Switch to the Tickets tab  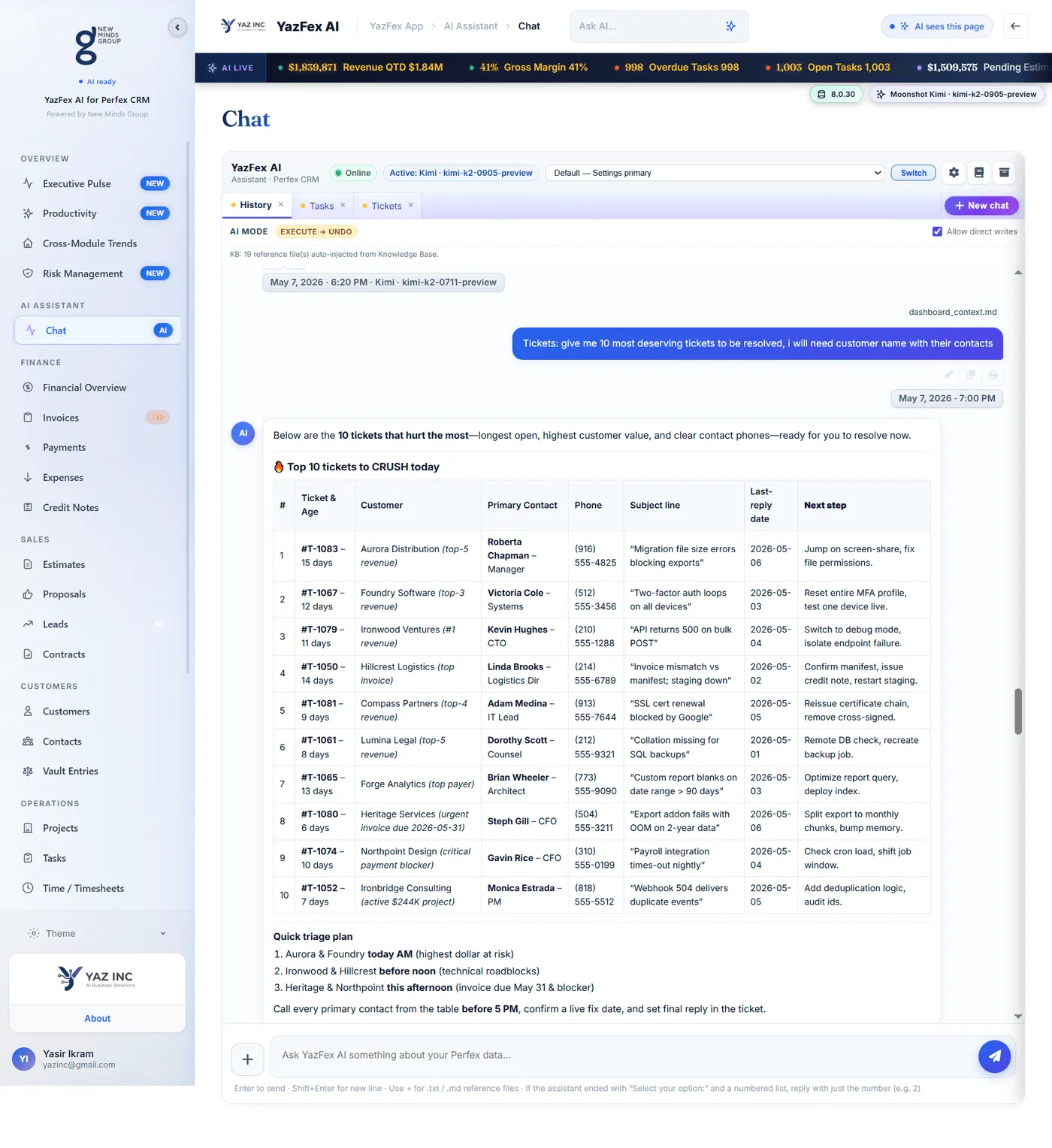coord(386,206)
